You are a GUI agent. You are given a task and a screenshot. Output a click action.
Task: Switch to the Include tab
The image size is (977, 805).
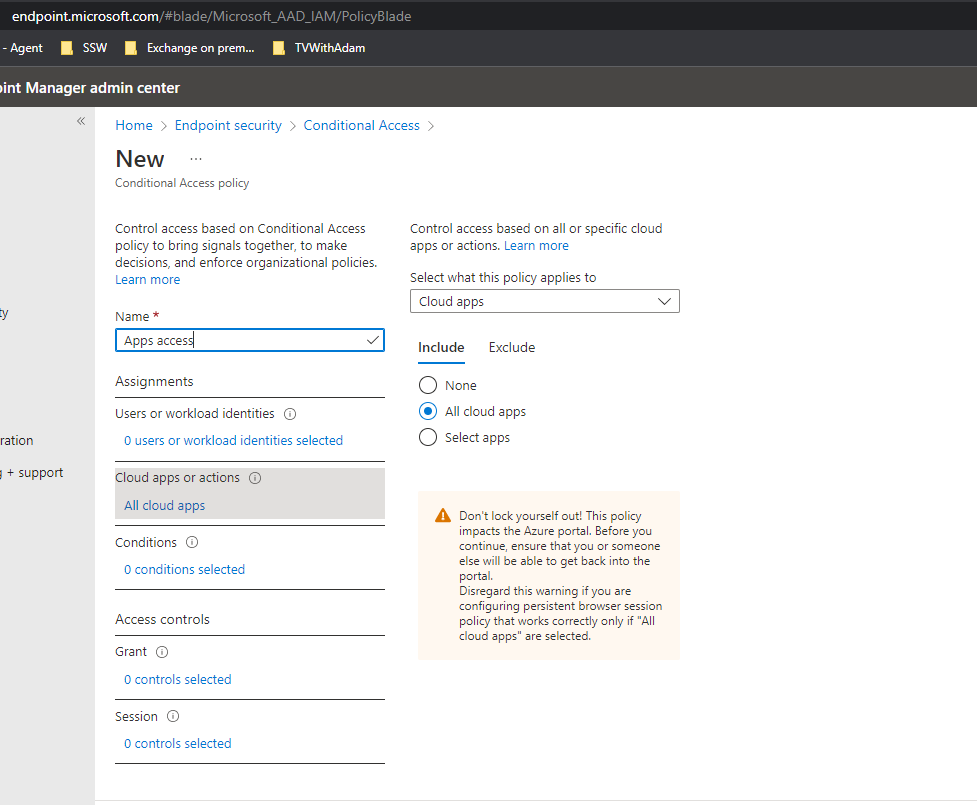[441, 348]
